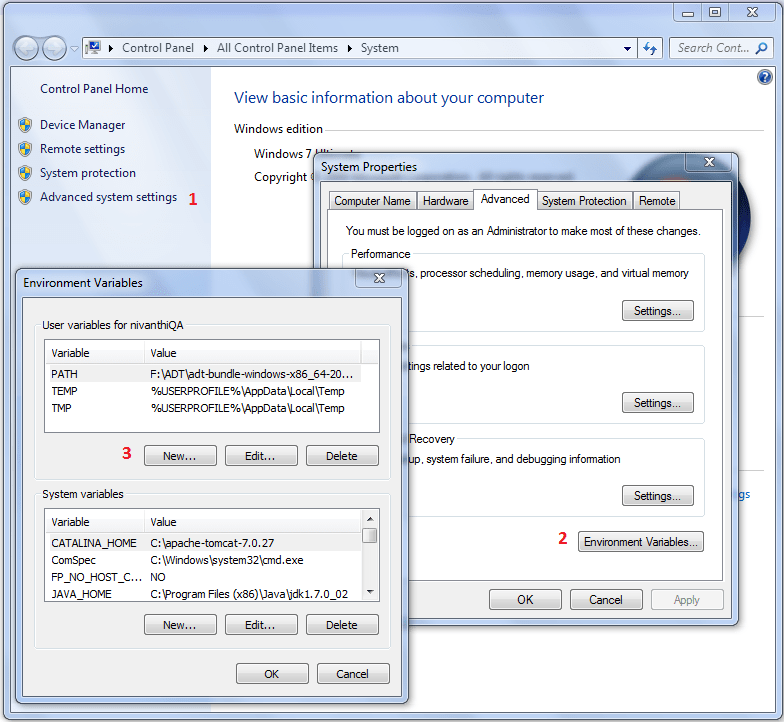Open the blue help icon
Image resolution: width=784 pixels, height=722 pixels.
tap(764, 77)
